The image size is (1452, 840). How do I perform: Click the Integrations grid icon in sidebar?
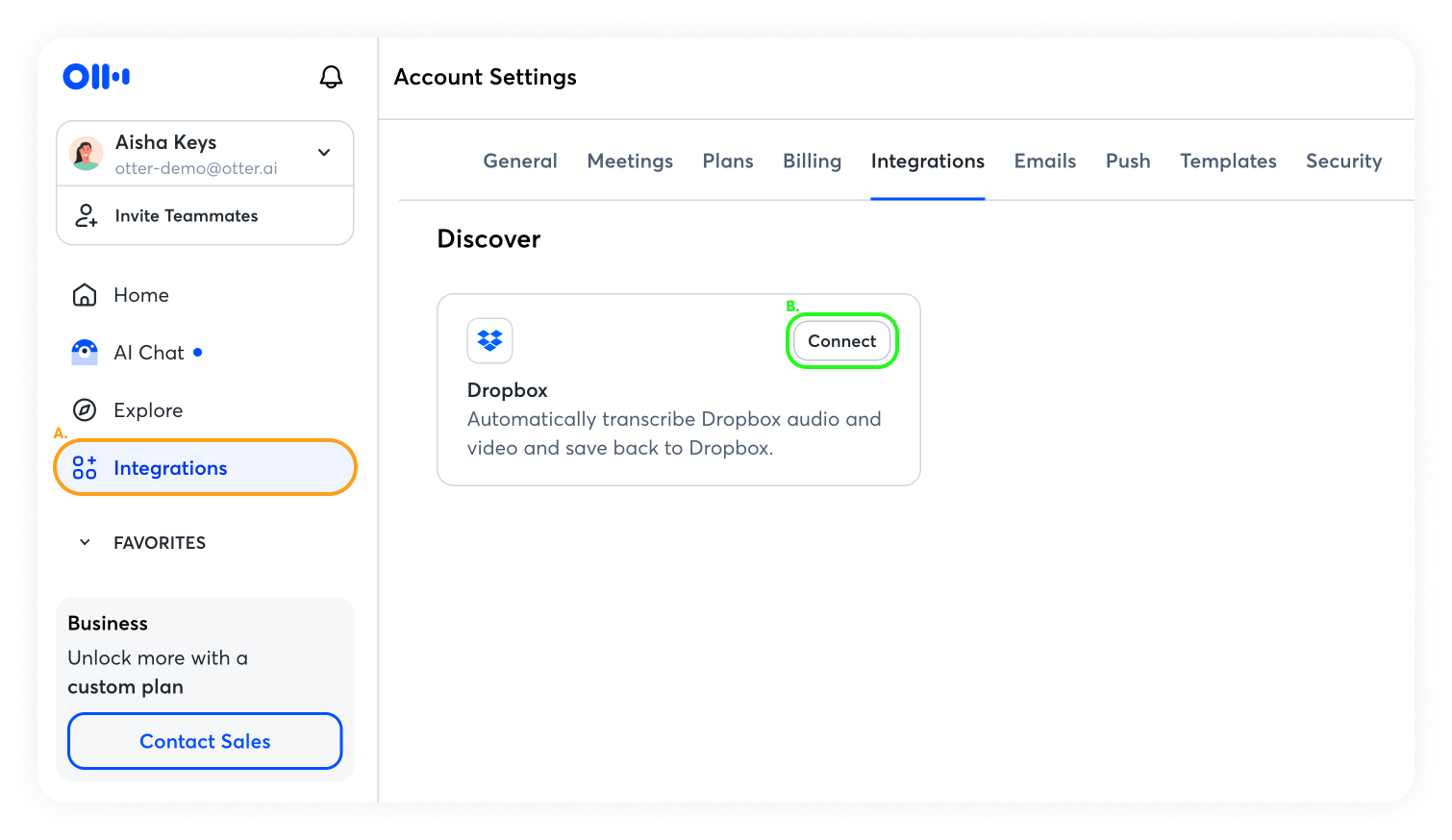(85, 468)
